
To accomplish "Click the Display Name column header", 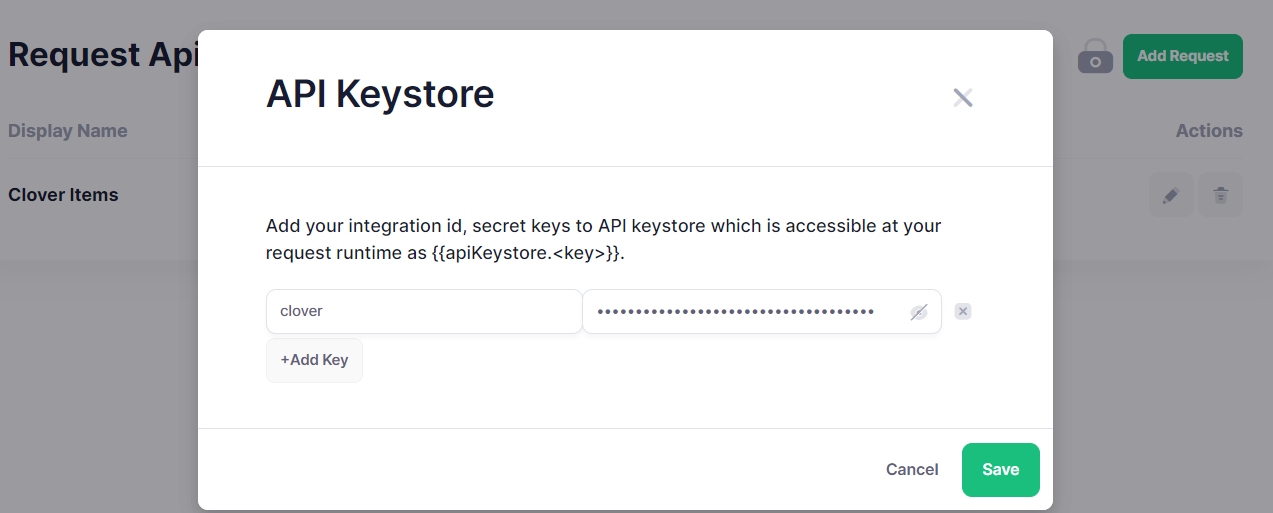I will coord(68,131).
